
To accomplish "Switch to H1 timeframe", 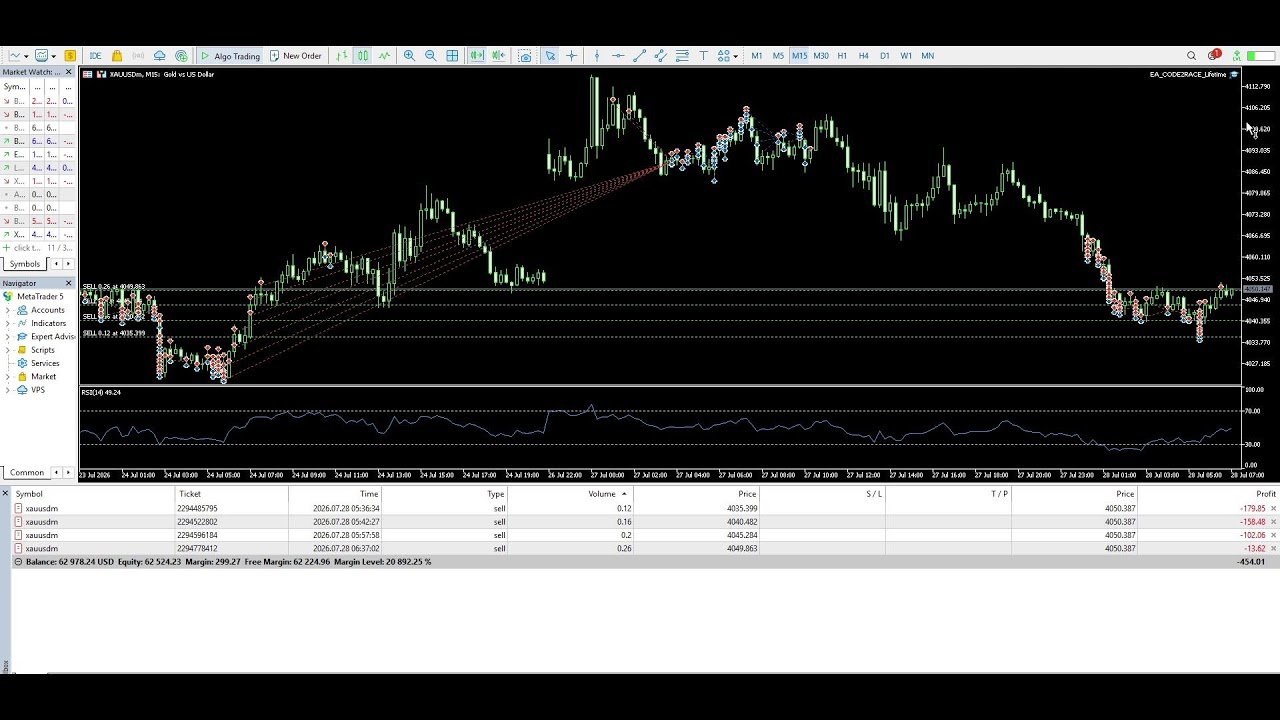I will click(842, 56).
